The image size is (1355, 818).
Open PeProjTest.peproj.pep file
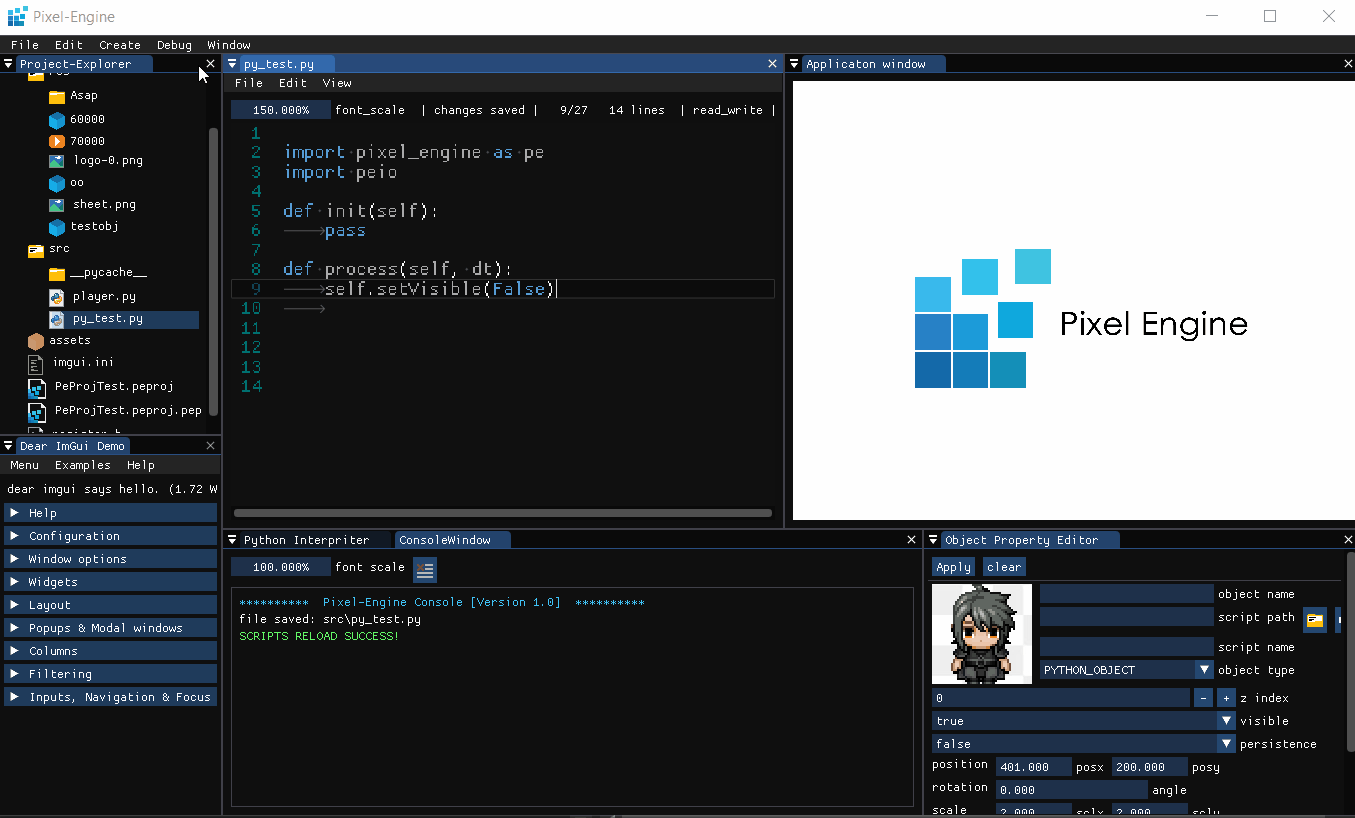click(x=115, y=410)
